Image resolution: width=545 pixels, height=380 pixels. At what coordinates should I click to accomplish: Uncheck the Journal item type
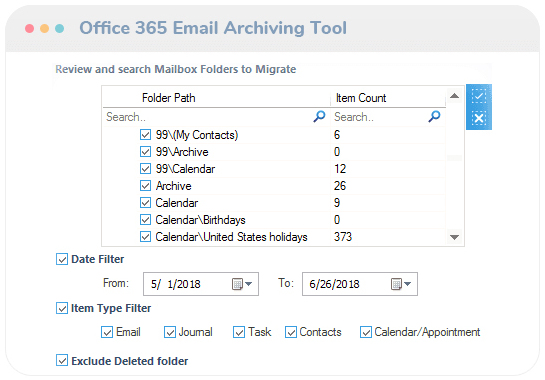(x=170, y=332)
